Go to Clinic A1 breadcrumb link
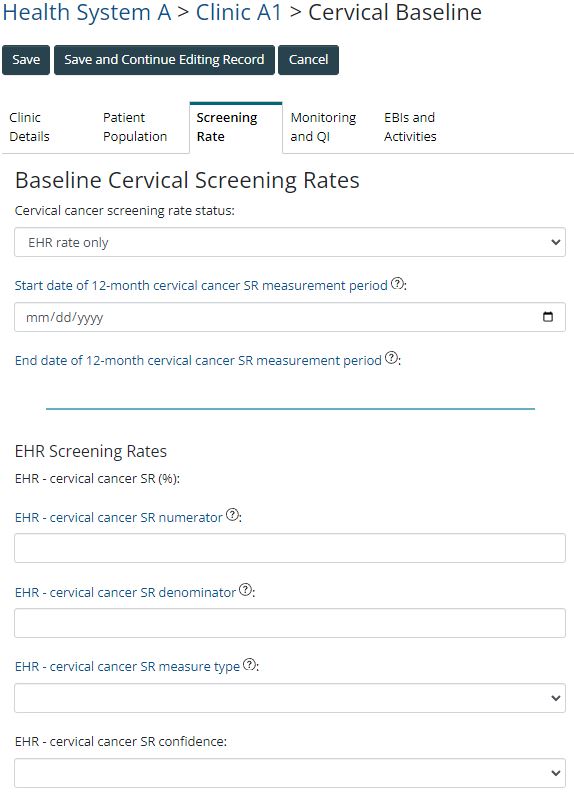This screenshot has width=574, height=799. [239, 13]
